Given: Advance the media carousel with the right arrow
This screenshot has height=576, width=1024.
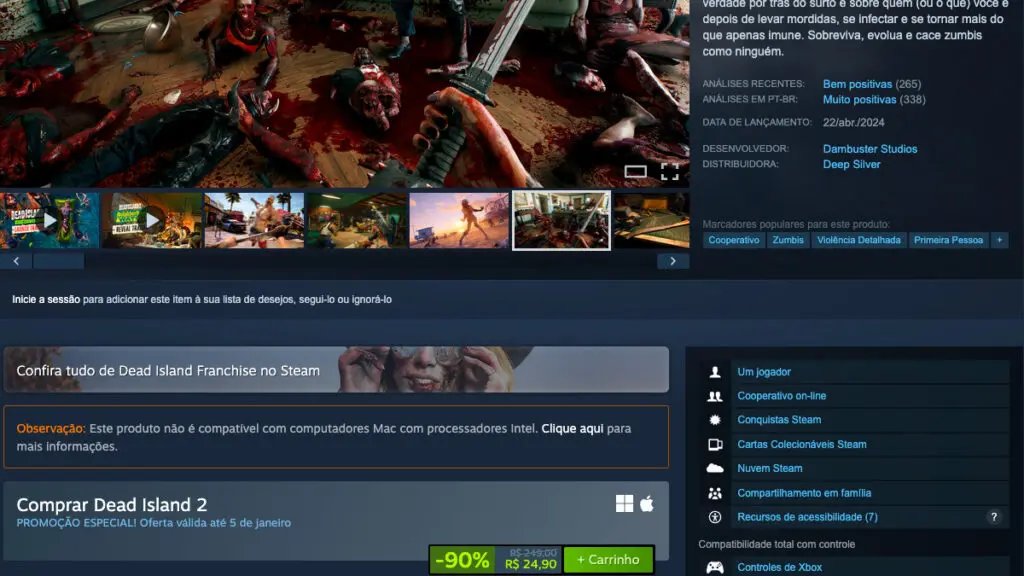Looking at the screenshot, I should 673,259.
